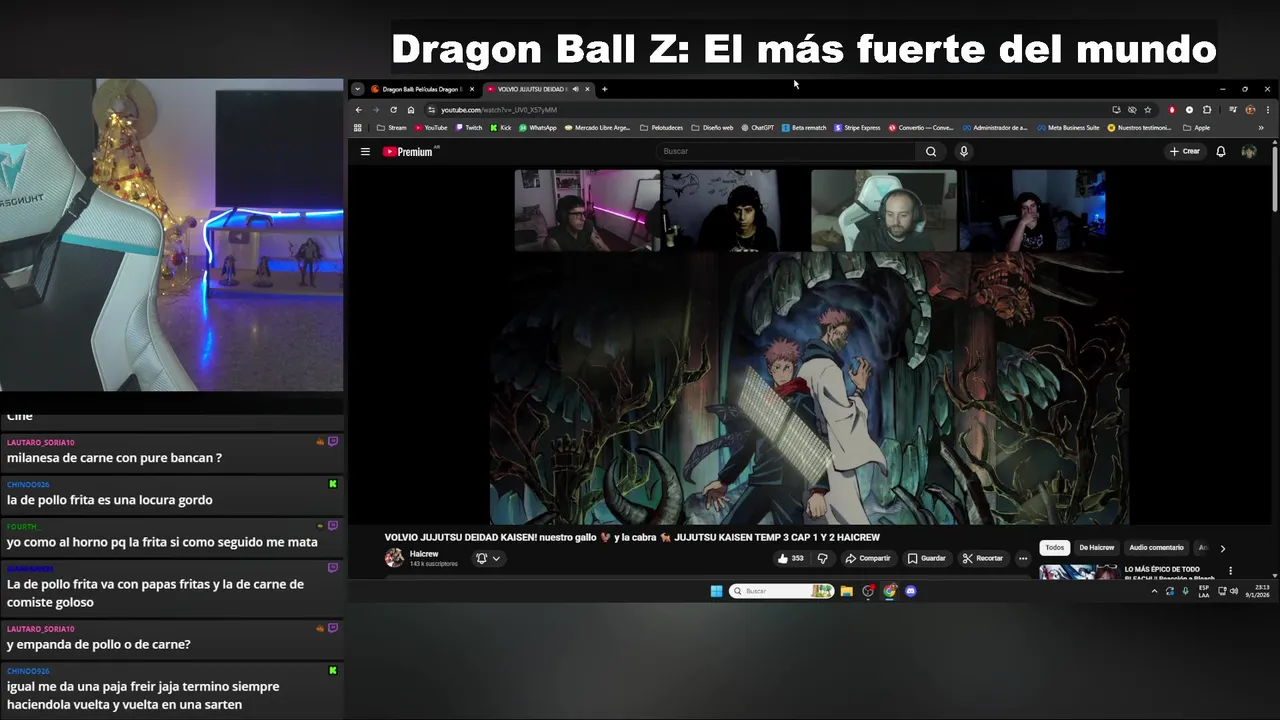Open options menu for LO MÁS ÉPICO video
1280x720 pixels.
pos(1231,571)
